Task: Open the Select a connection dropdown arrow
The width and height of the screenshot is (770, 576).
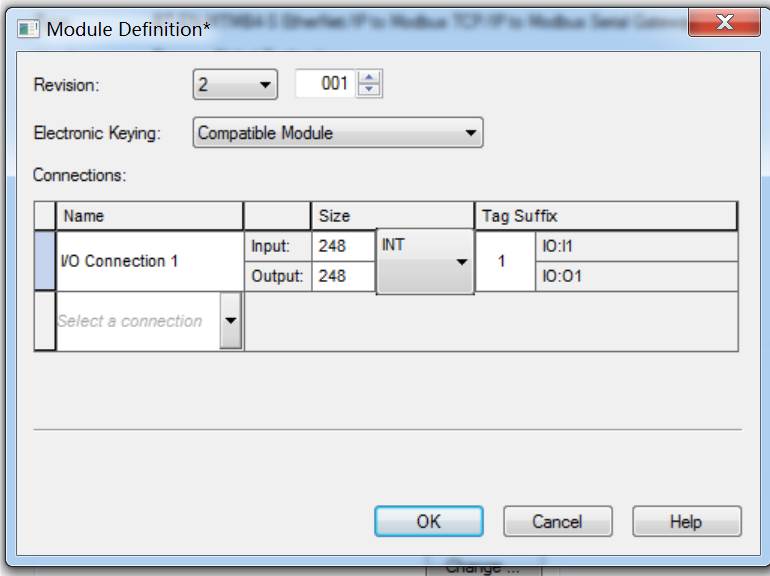Action: click(231, 321)
